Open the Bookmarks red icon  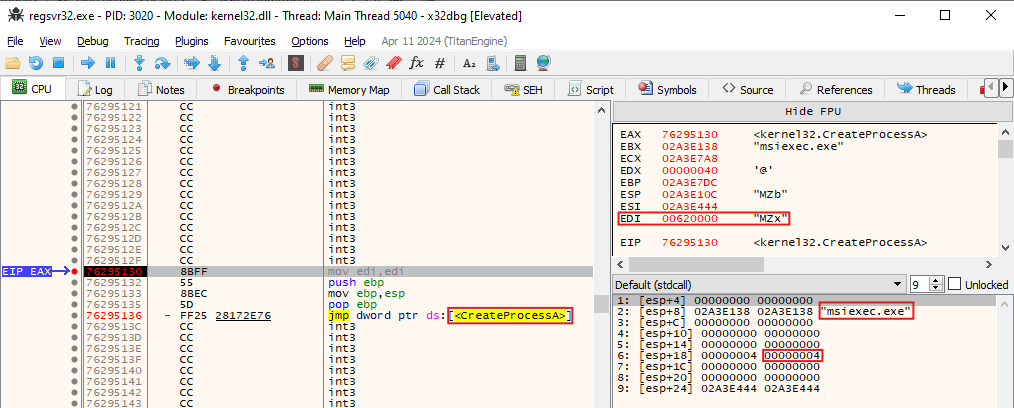click(394, 63)
